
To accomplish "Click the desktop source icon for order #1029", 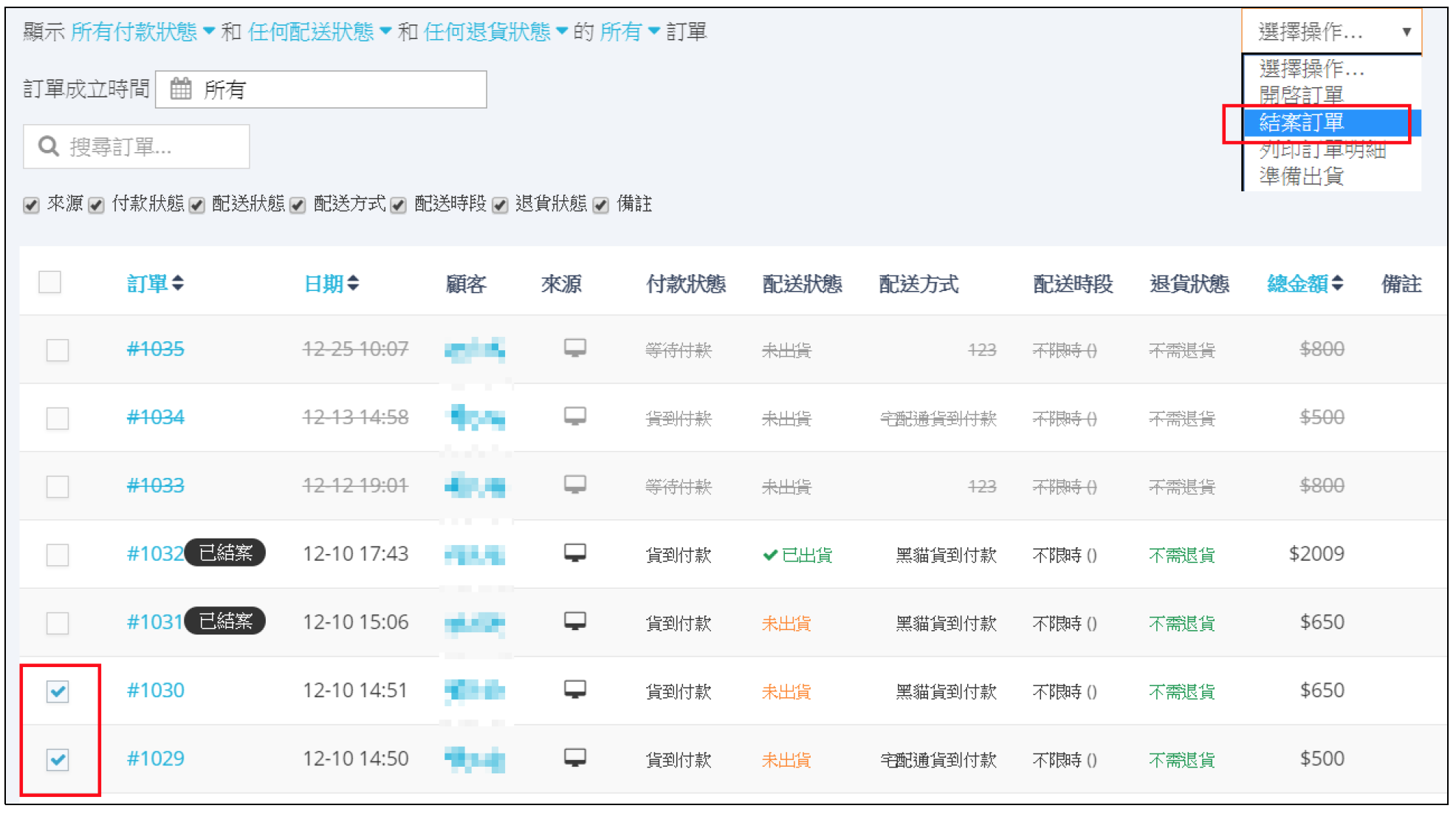I will 575,758.
